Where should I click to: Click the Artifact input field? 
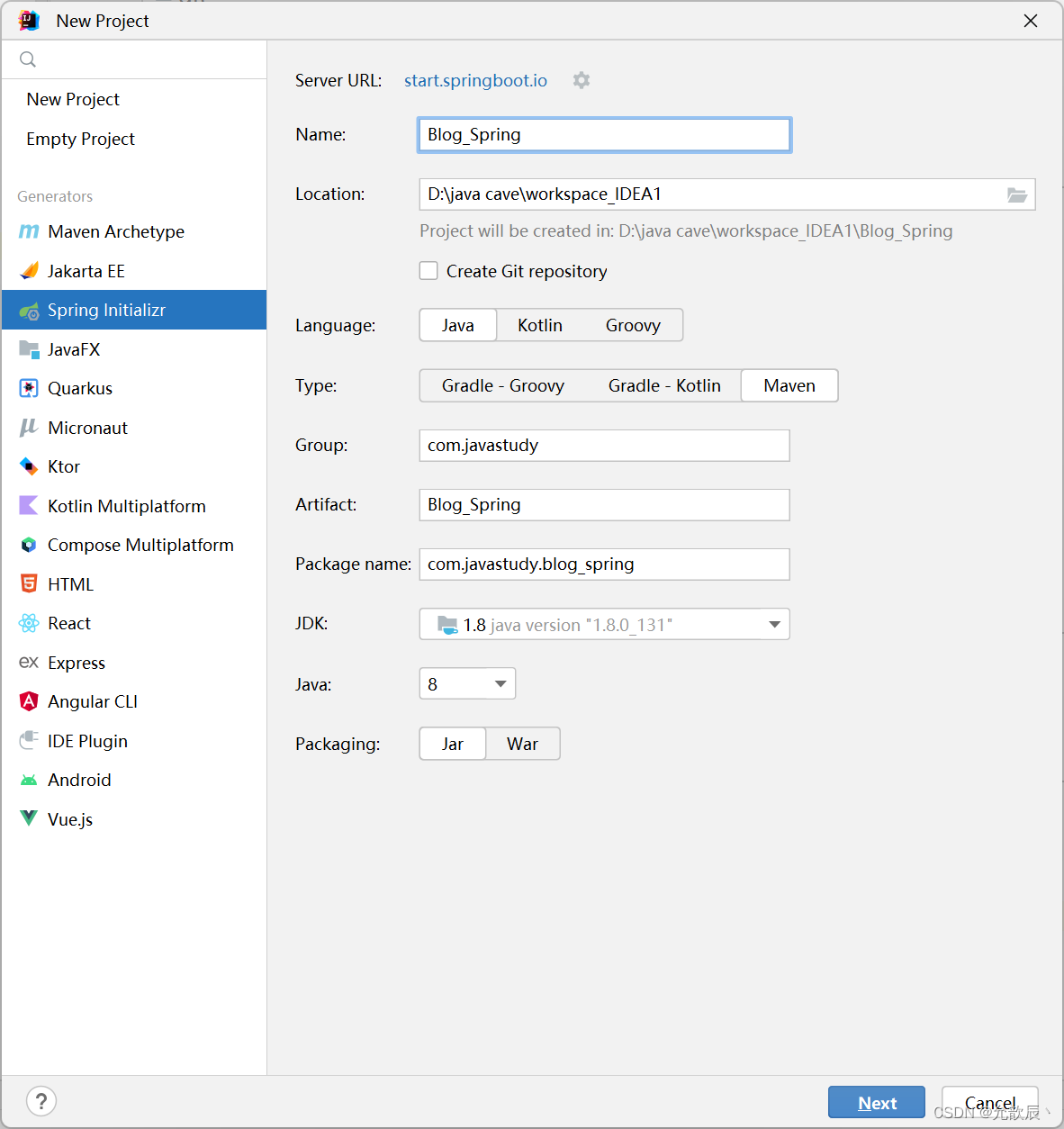604,505
